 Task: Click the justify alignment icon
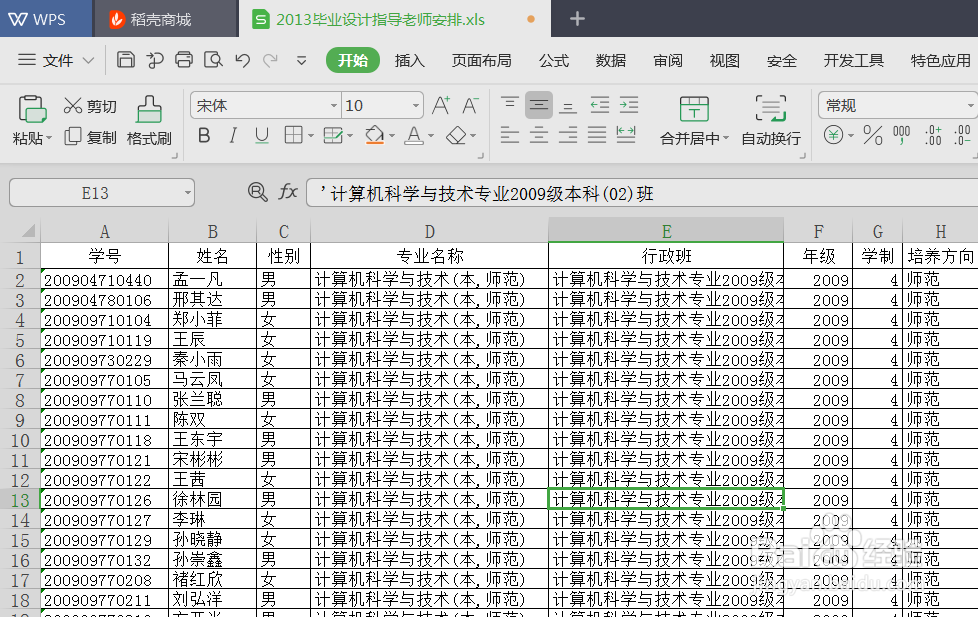pyautogui.click(x=597, y=135)
